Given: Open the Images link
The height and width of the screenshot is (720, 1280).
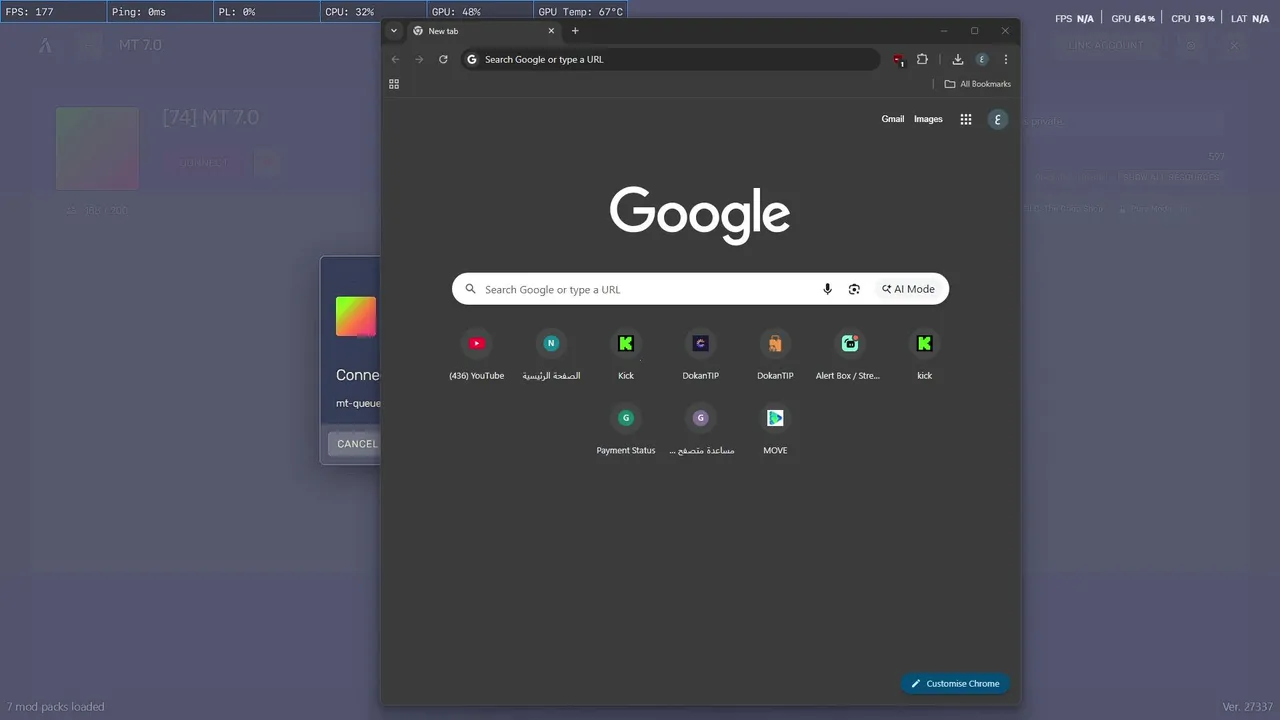Looking at the screenshot, I should [928, 119].
